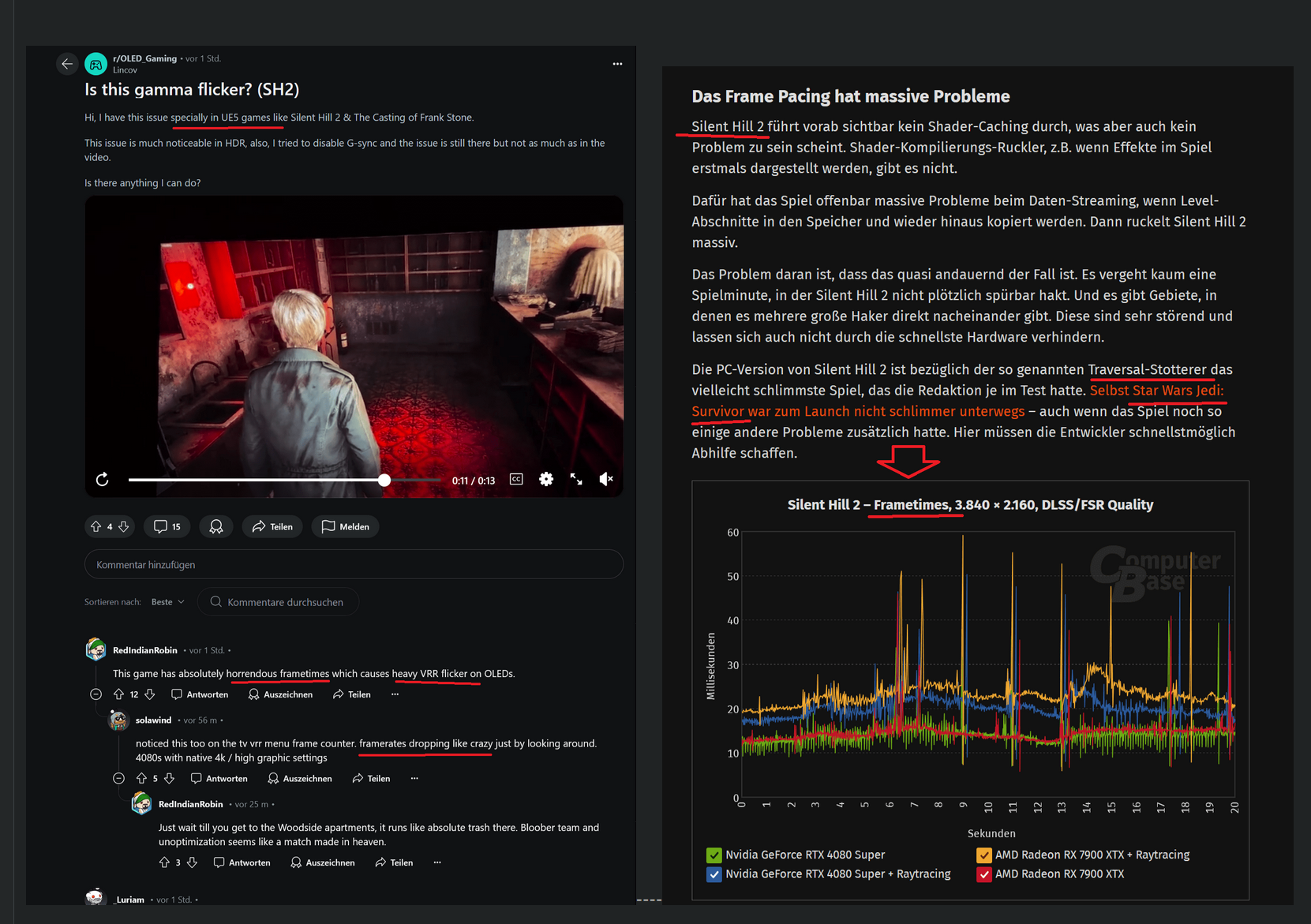Open the post's three-dot options menu

(x=617, y=64)
